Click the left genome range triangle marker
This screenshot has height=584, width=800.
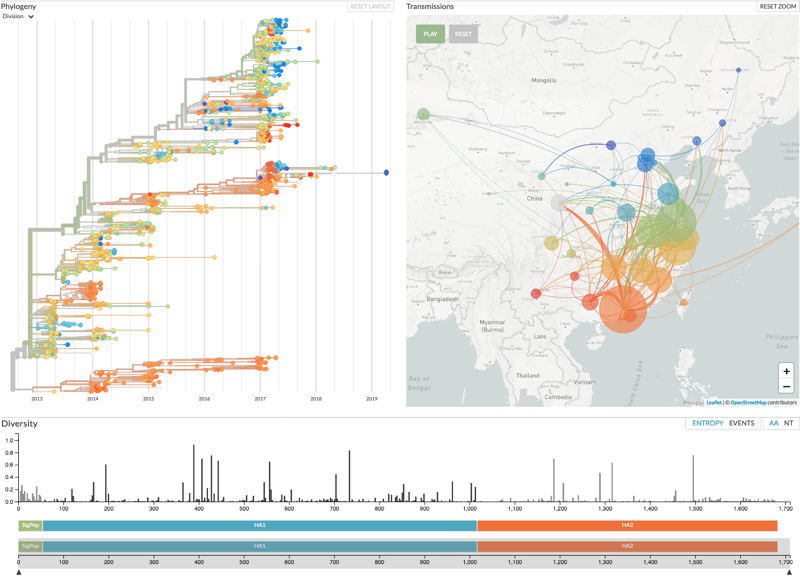point(19,572)
